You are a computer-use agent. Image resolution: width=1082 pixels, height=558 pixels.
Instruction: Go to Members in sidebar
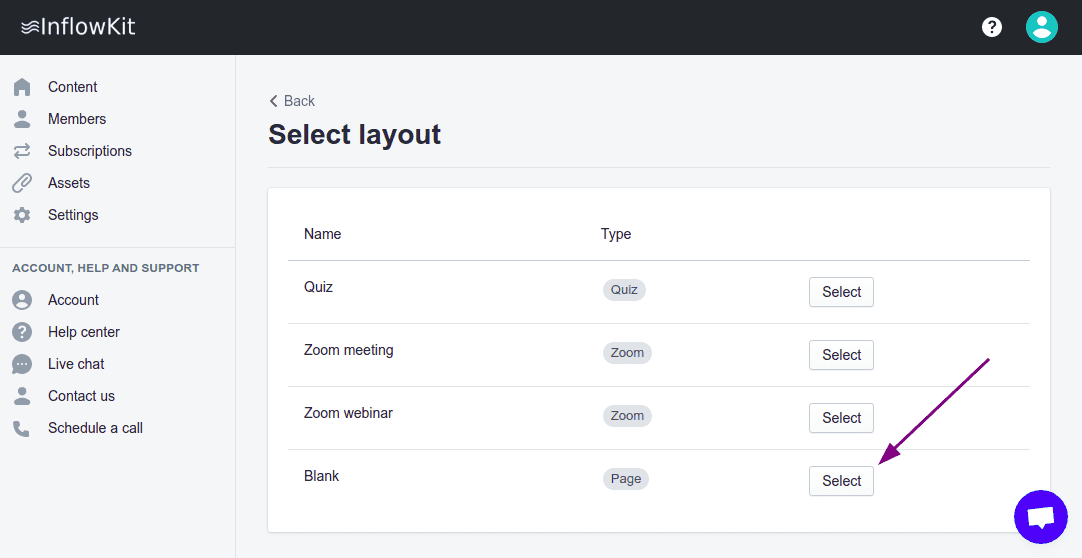click(77, 119)
